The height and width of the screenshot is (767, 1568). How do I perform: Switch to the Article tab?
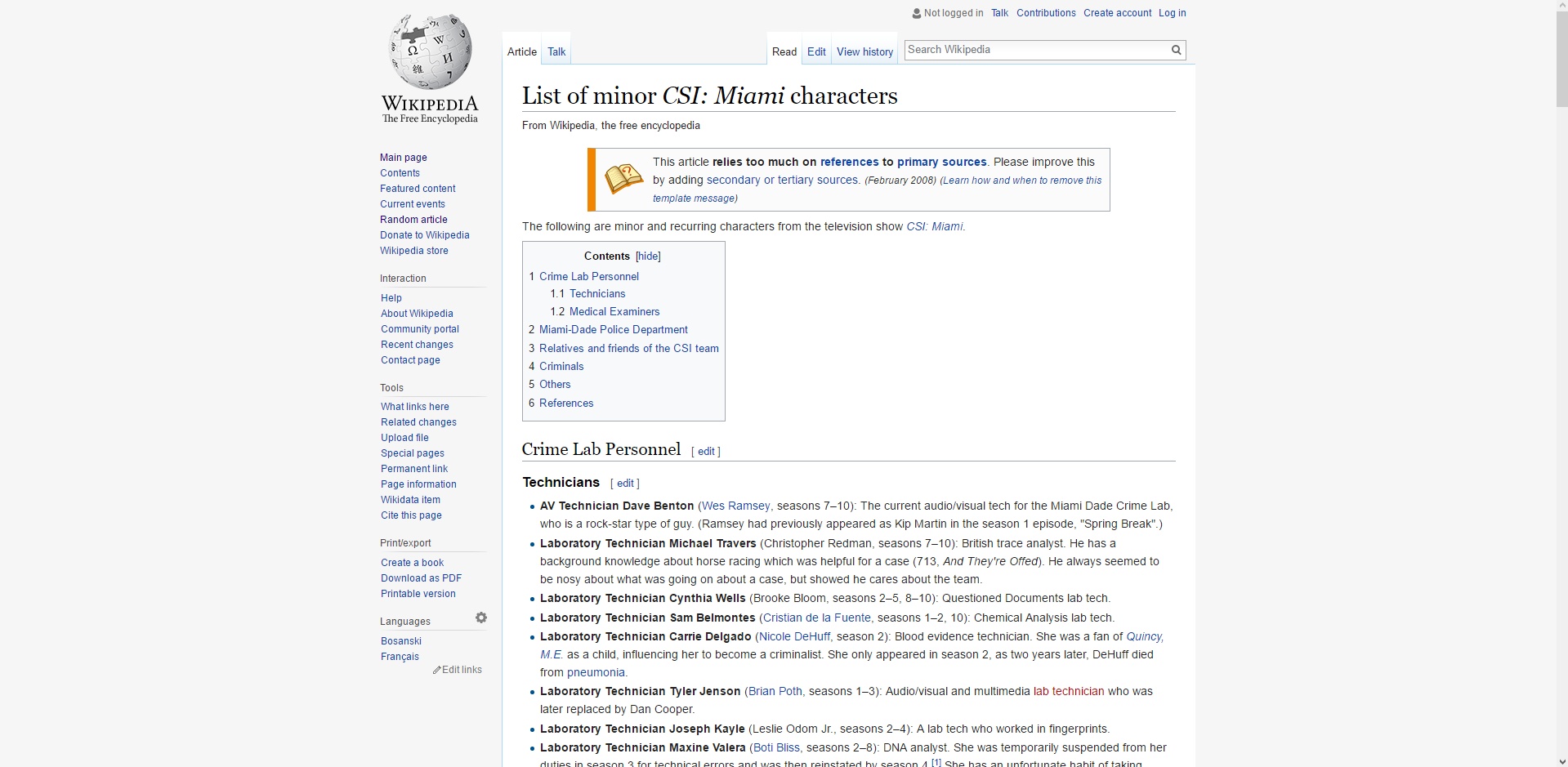tap(522, 51)
